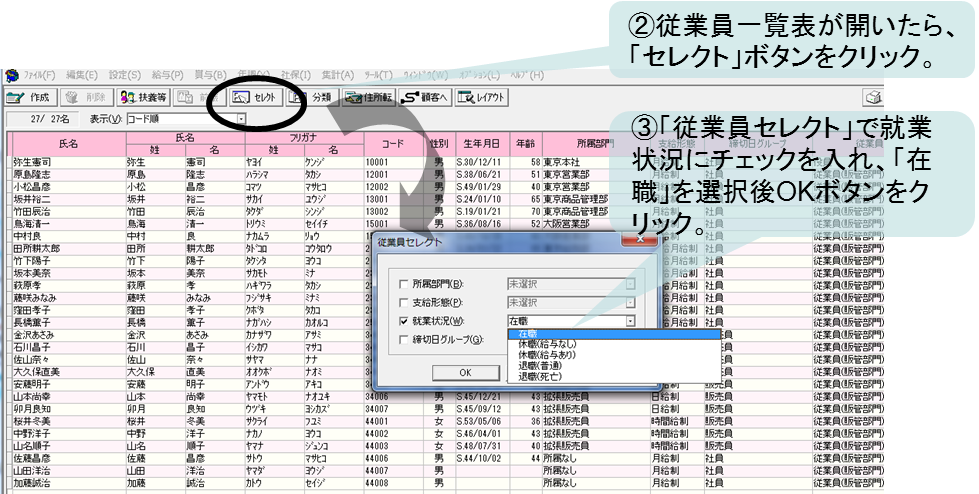Click the フリガナ column header

coord(304,137)
